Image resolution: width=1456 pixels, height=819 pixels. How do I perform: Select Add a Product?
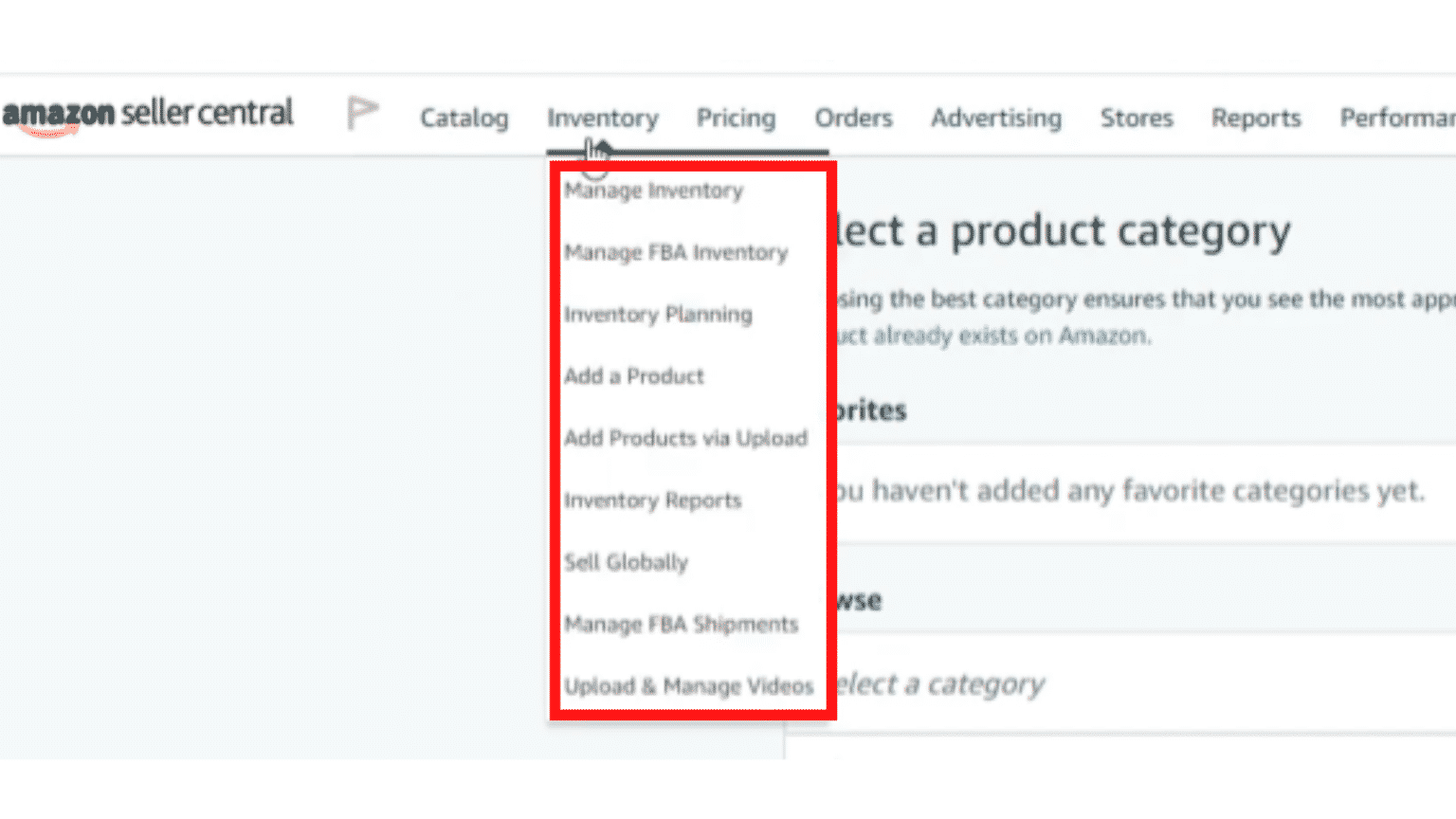coord(633,375)
